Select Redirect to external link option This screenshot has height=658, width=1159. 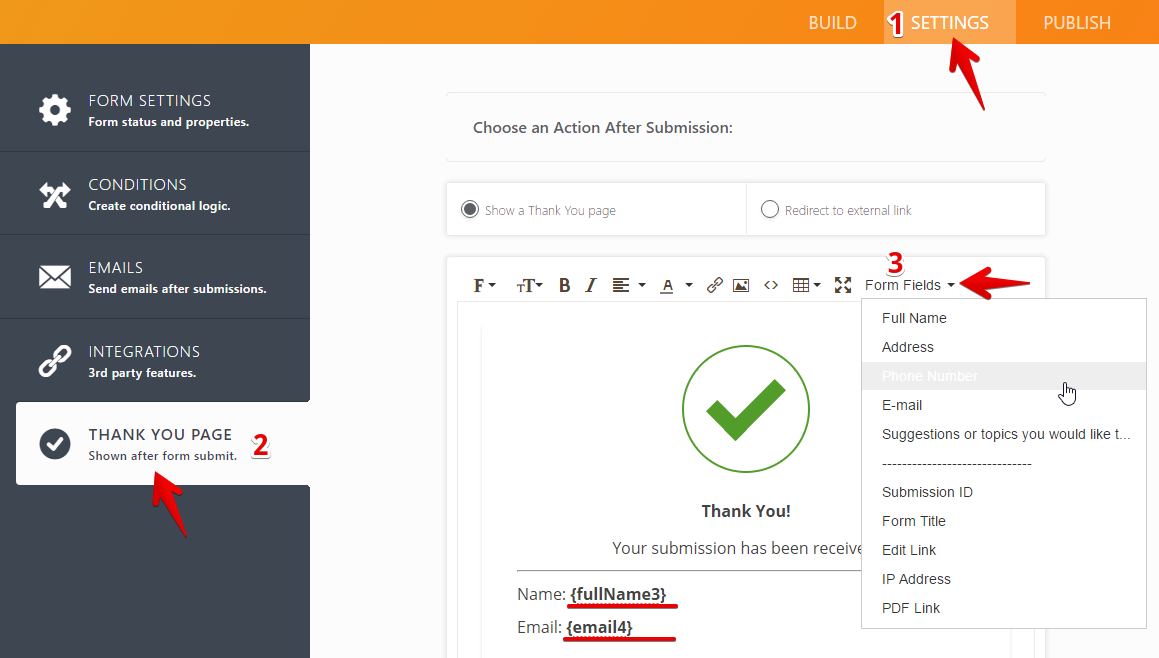coord(770,210)
